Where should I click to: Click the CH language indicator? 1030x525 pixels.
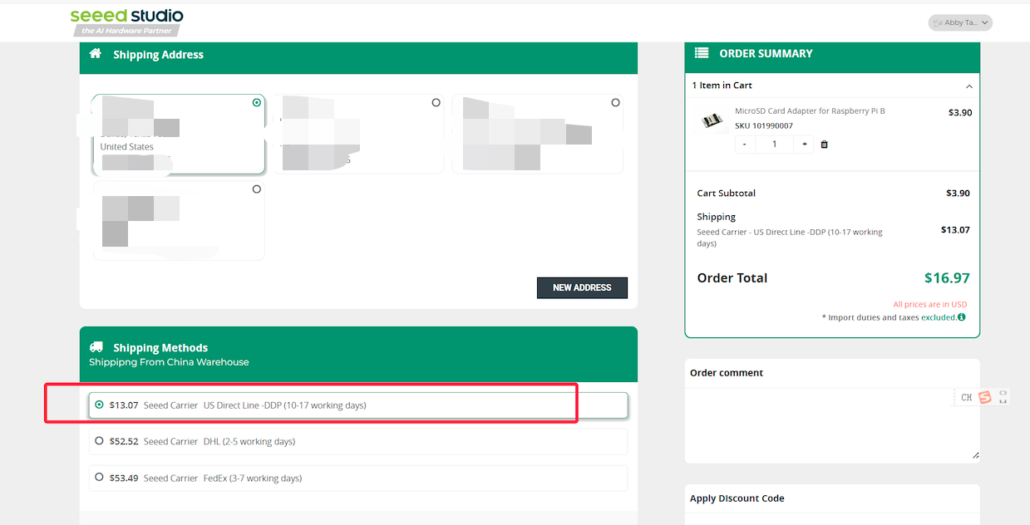point(966,398)
